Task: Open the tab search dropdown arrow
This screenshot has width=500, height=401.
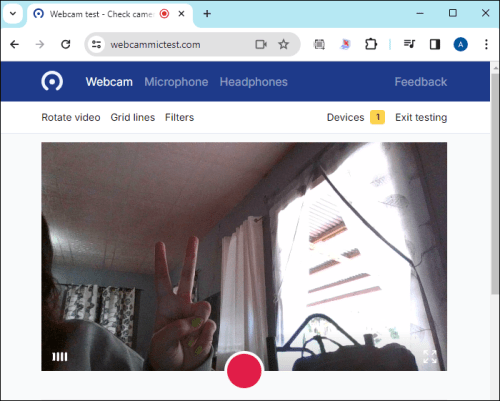Action: [13, 14]
